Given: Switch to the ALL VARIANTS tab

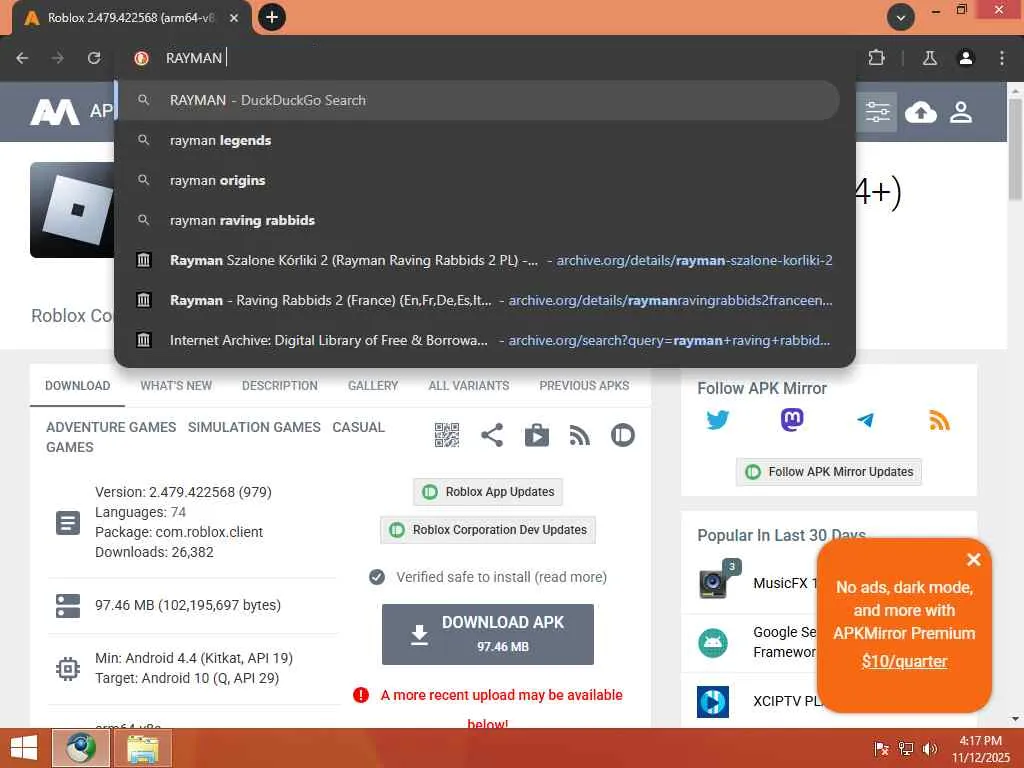Looking at the screenshot, I should pyautogui.click(x=468, y=386).
